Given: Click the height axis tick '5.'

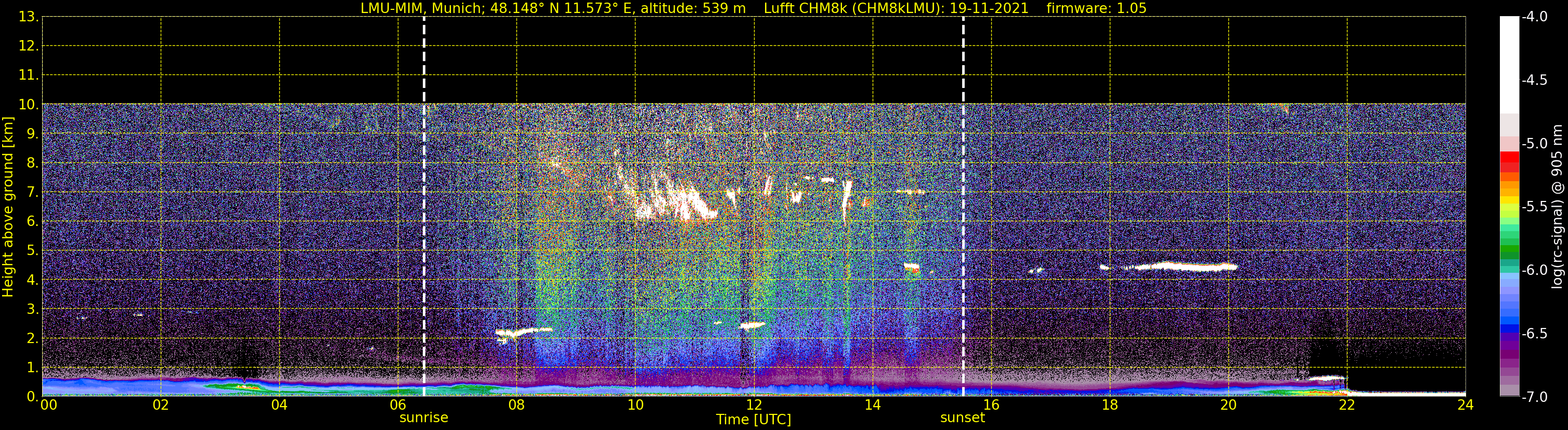Looking at the screenshot, I should pyautogui.click(x=32, y=251).
